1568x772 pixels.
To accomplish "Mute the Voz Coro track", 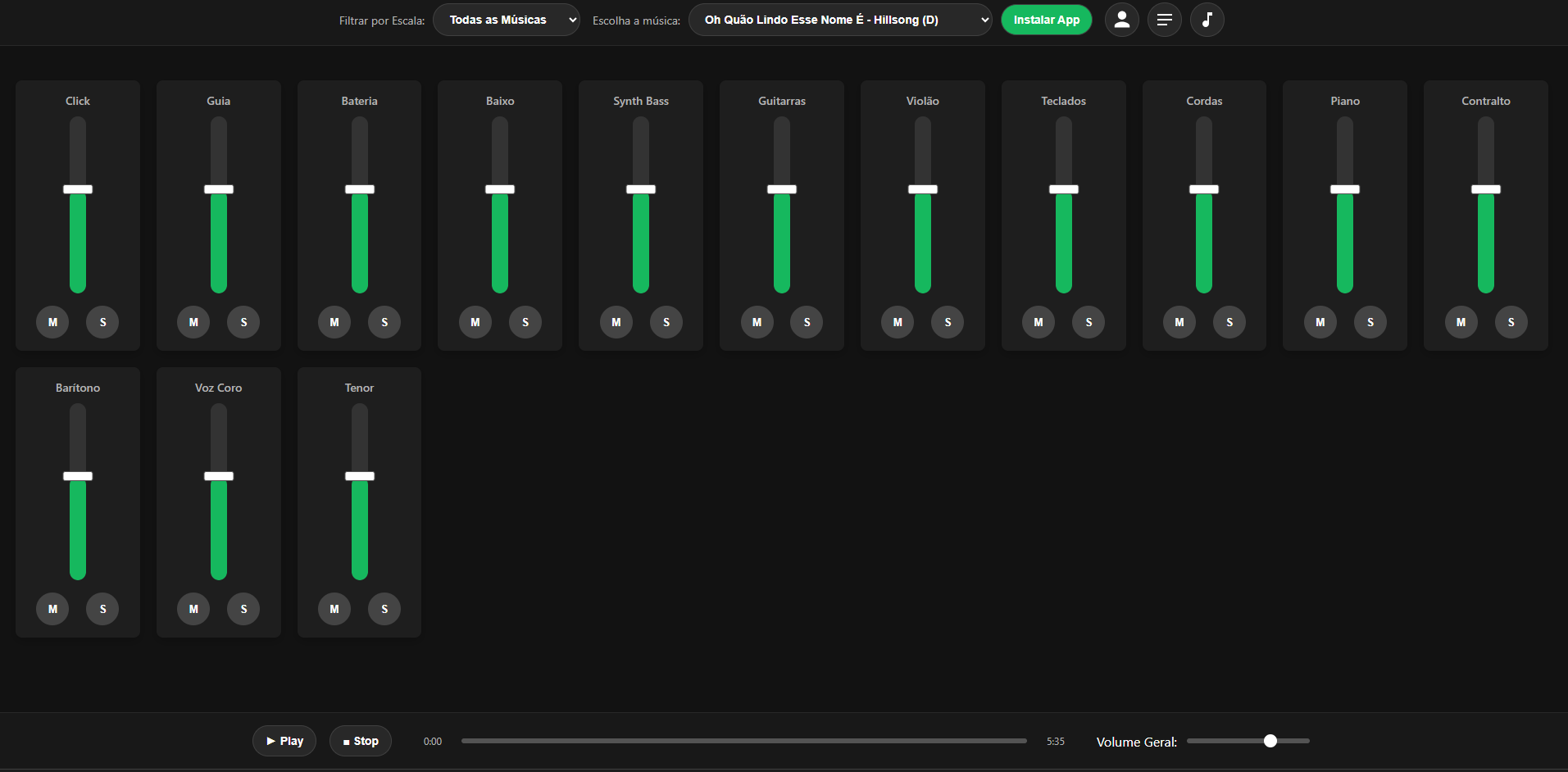I will tap(193, 609).
